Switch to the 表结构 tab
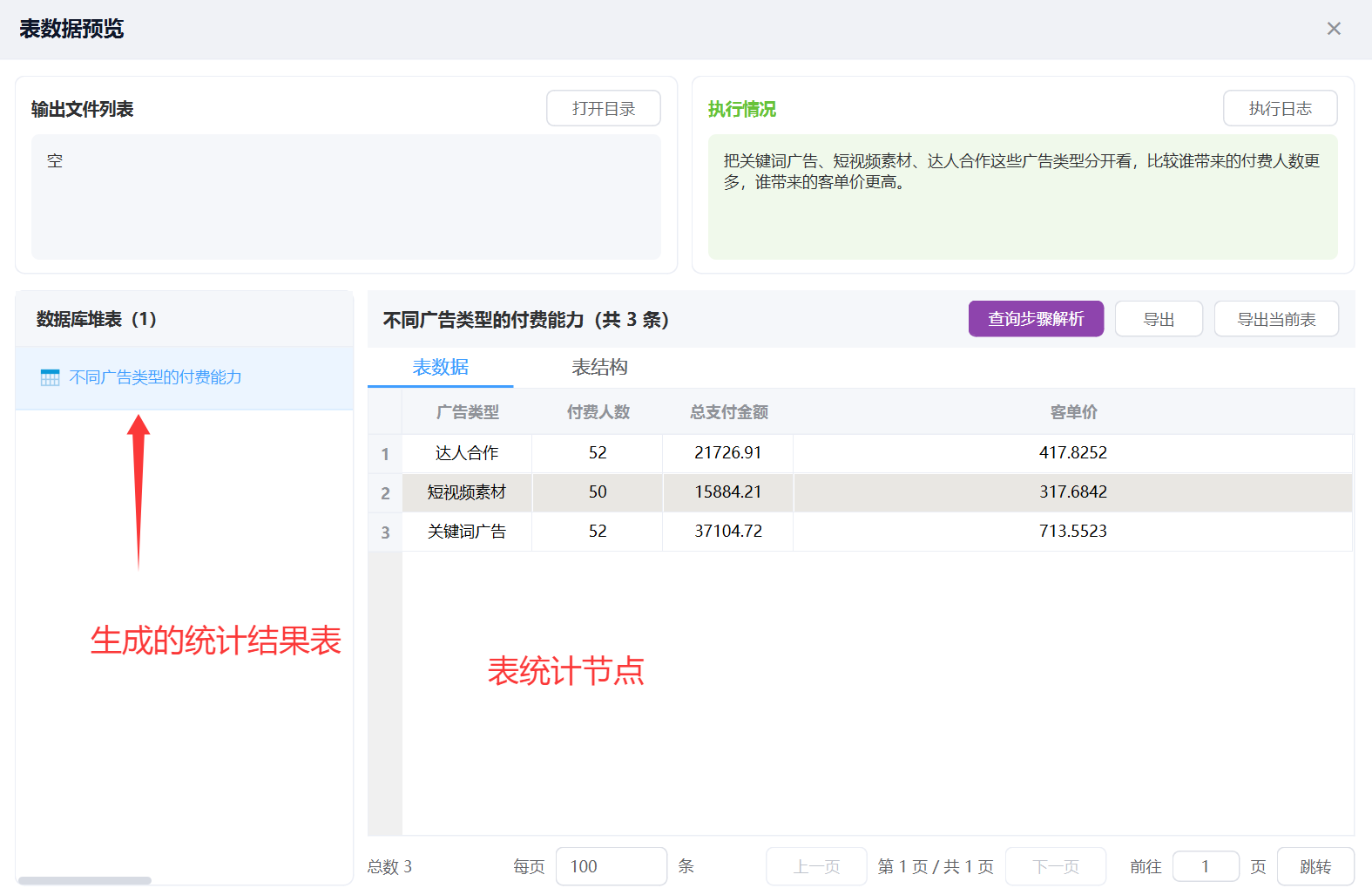 pos(599,367)
